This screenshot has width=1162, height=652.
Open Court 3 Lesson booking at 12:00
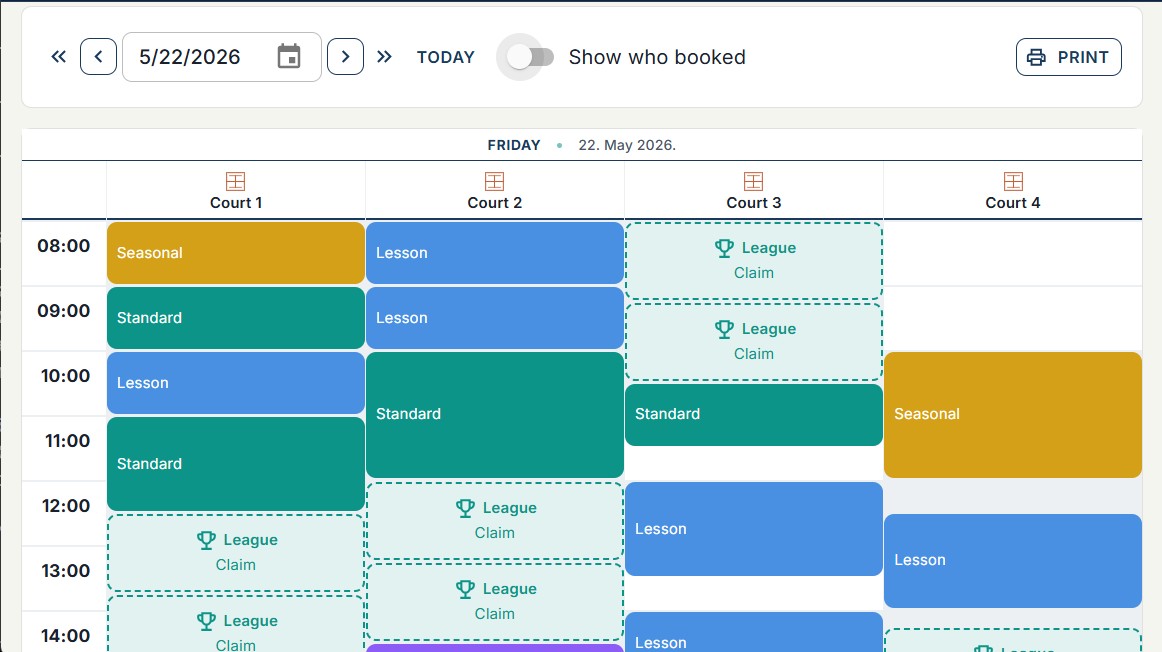pyautogui.click(x=754, y=529)
